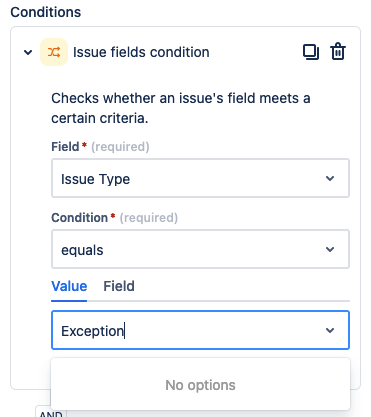The height and width of the screenshot is (417, 371).
Task: Switch to the Value tab
Action: coord(69,286)
